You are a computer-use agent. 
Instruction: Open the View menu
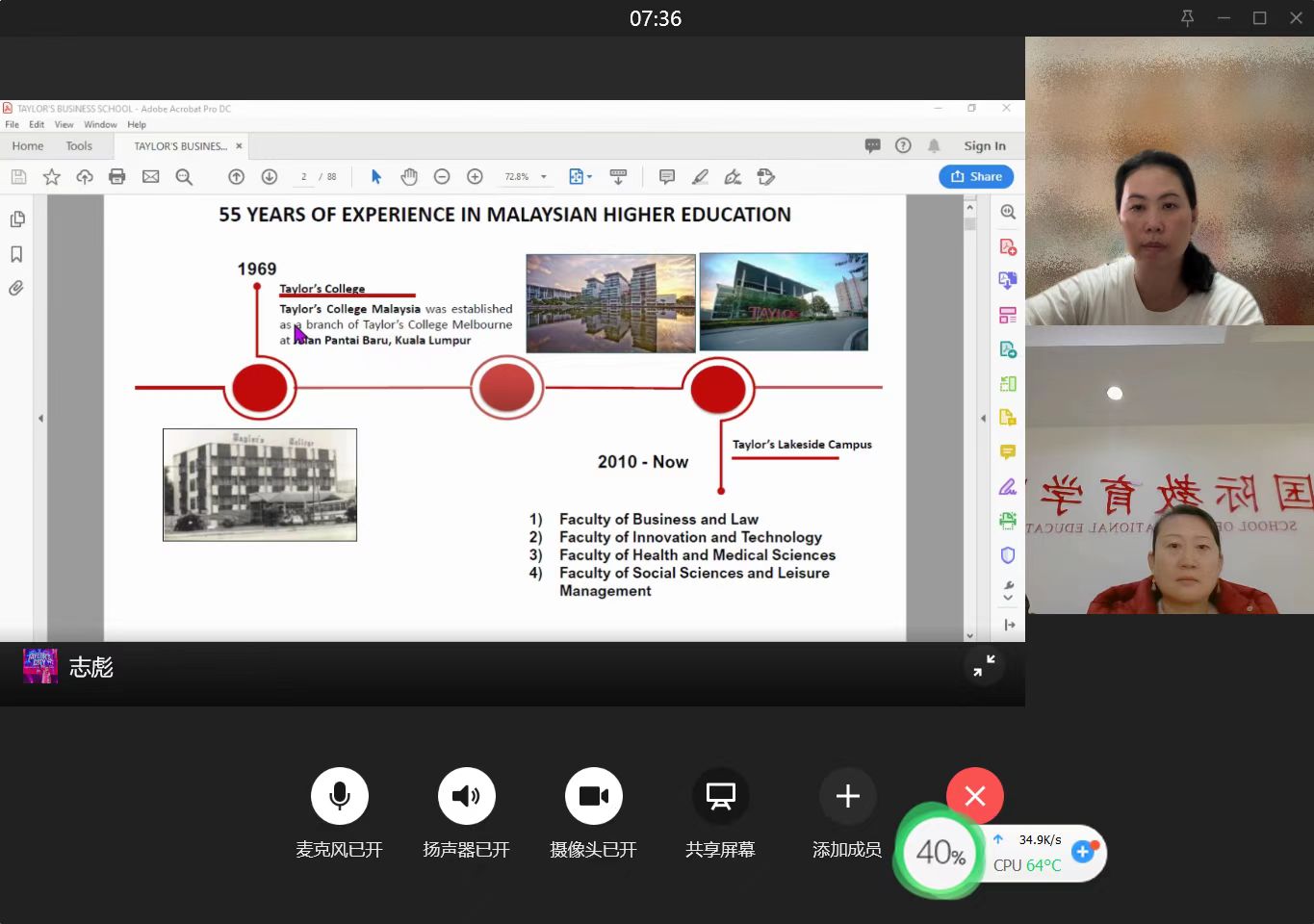[x=64, y=124]
